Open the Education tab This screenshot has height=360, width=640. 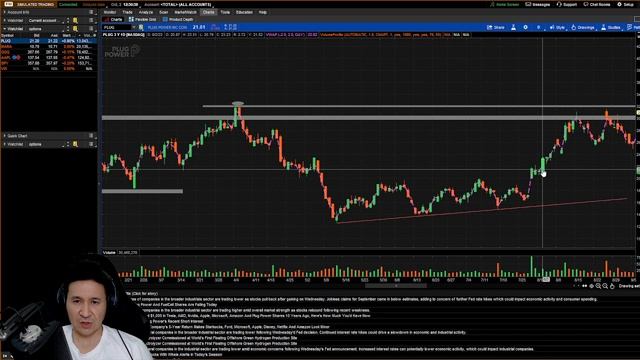pyautogui.click(x=244, y=12)
